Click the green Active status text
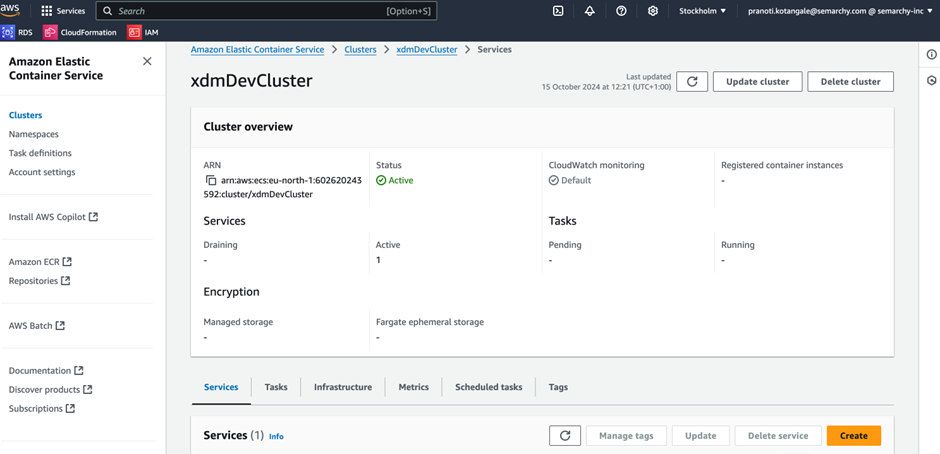940x454 pixels. [x=401, y=180]
